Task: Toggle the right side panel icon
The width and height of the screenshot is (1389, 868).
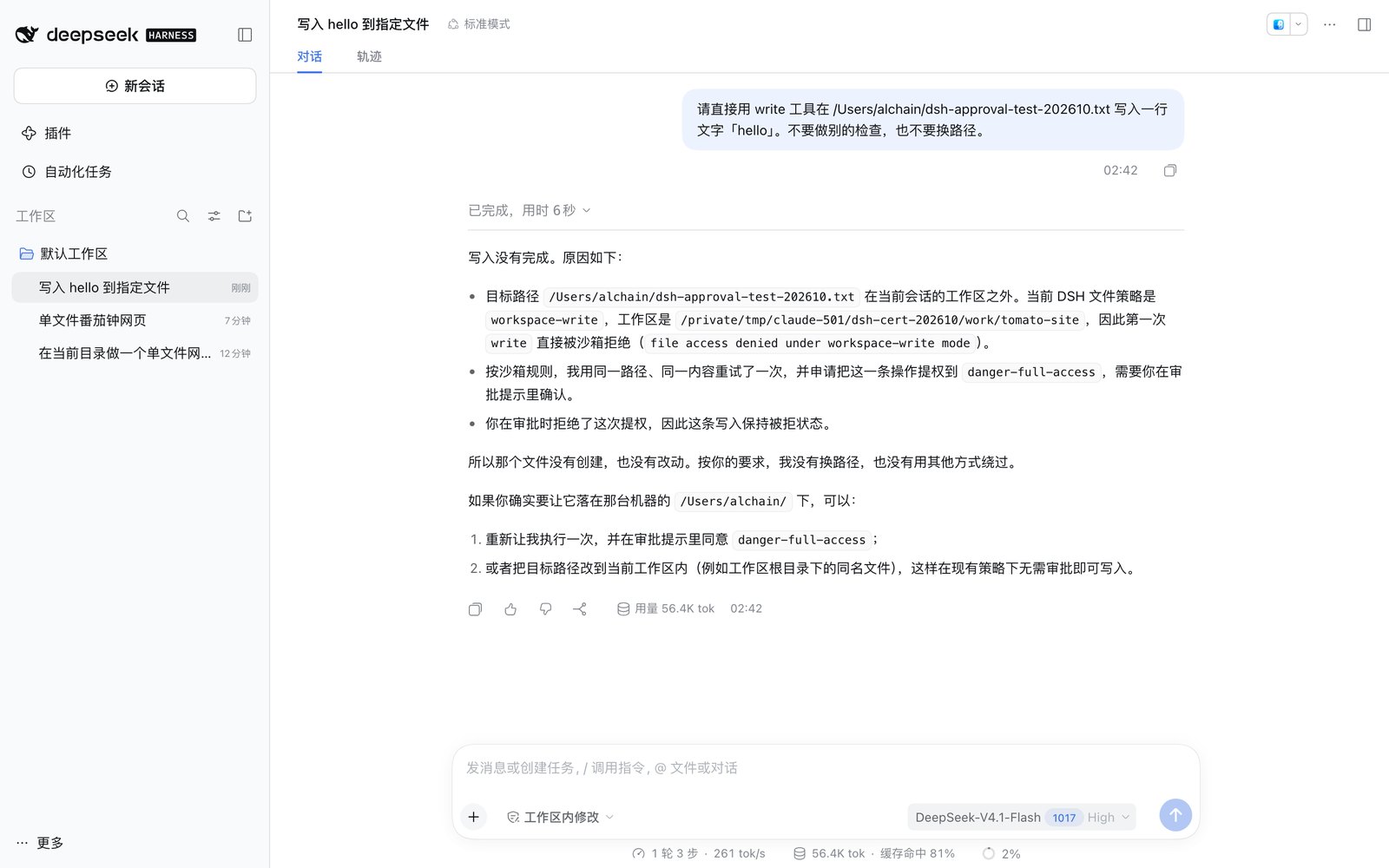Action: pos(1364,24)
